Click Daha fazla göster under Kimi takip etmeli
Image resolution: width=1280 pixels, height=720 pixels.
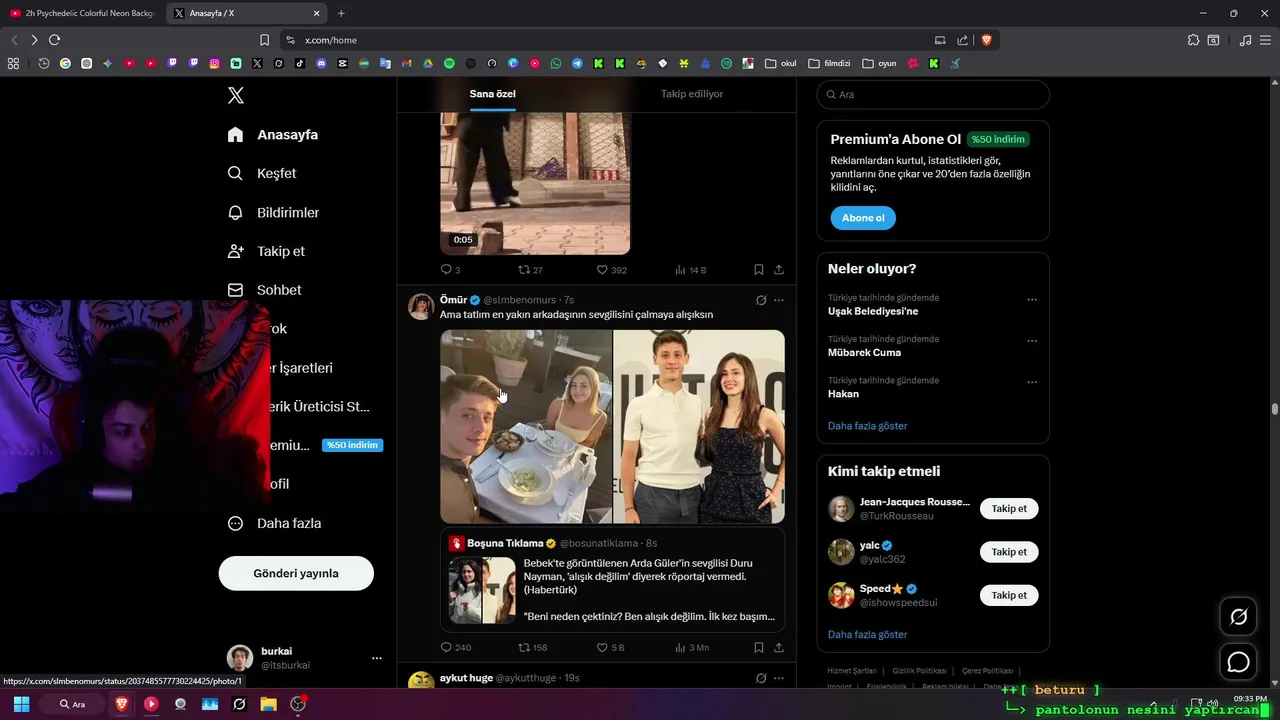[x=868, y=635]
